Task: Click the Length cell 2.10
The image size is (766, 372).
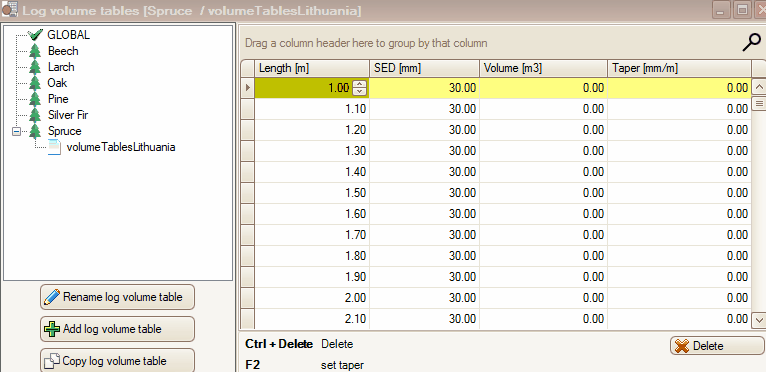Action: point(312,319)
